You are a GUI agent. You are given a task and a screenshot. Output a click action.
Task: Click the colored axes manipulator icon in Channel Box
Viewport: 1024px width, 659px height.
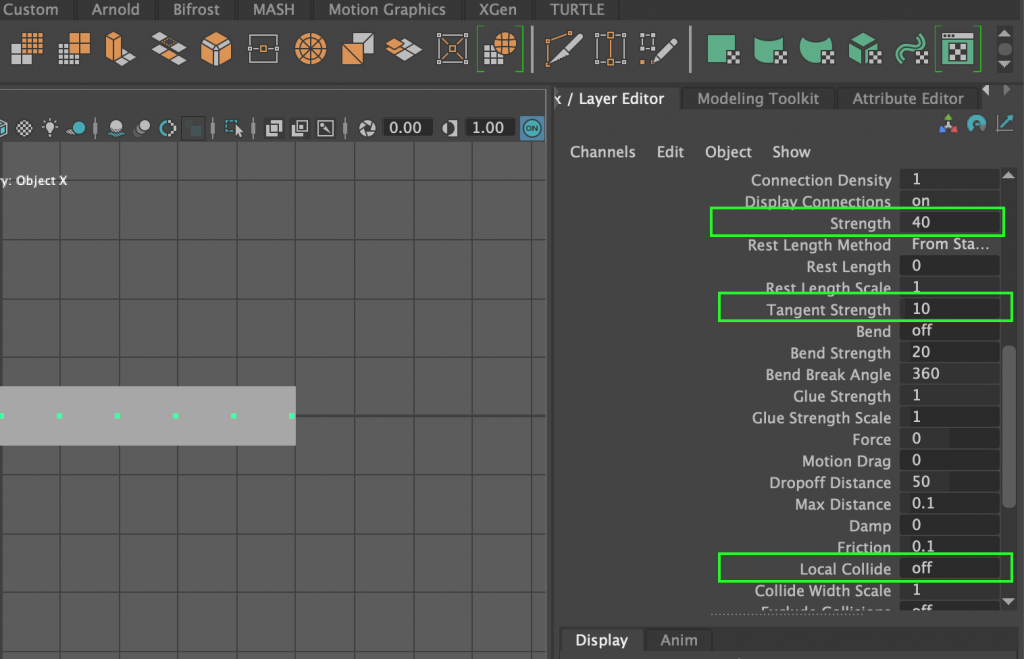point(948,123)
